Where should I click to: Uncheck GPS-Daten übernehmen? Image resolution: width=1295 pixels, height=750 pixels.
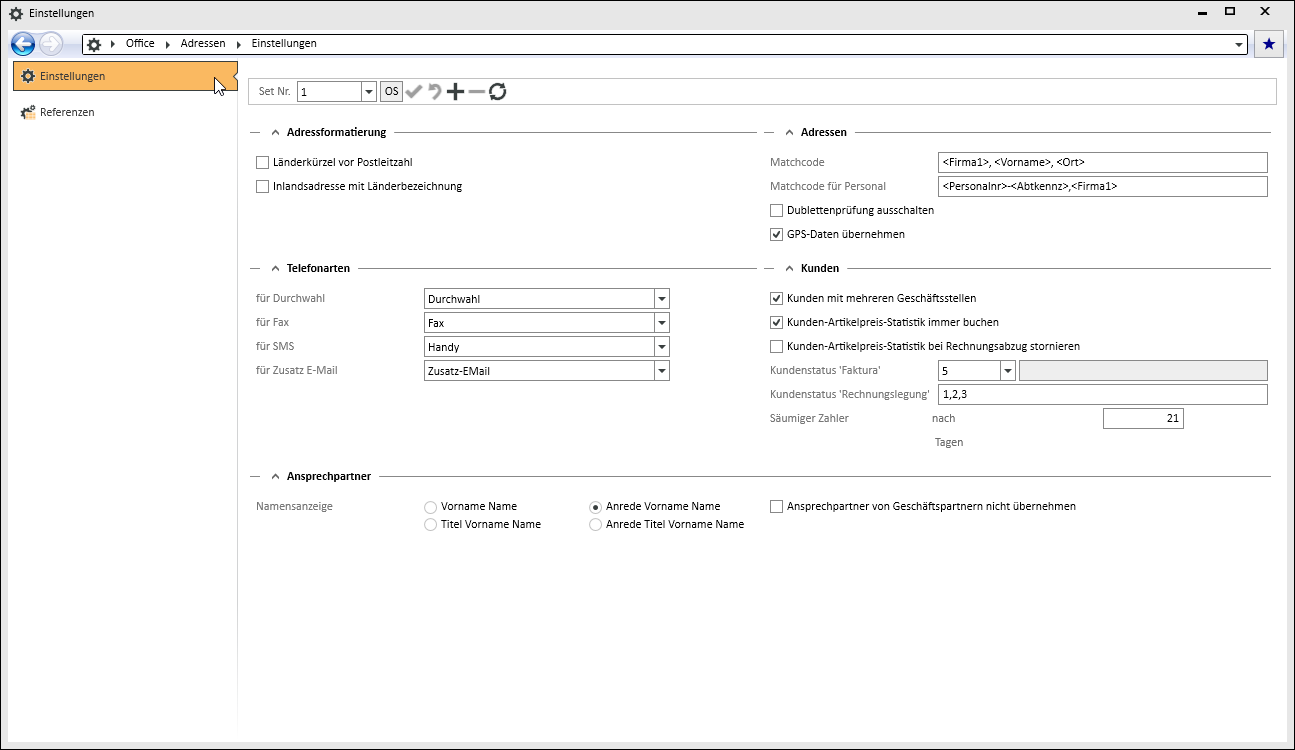(x=777, y=234)
